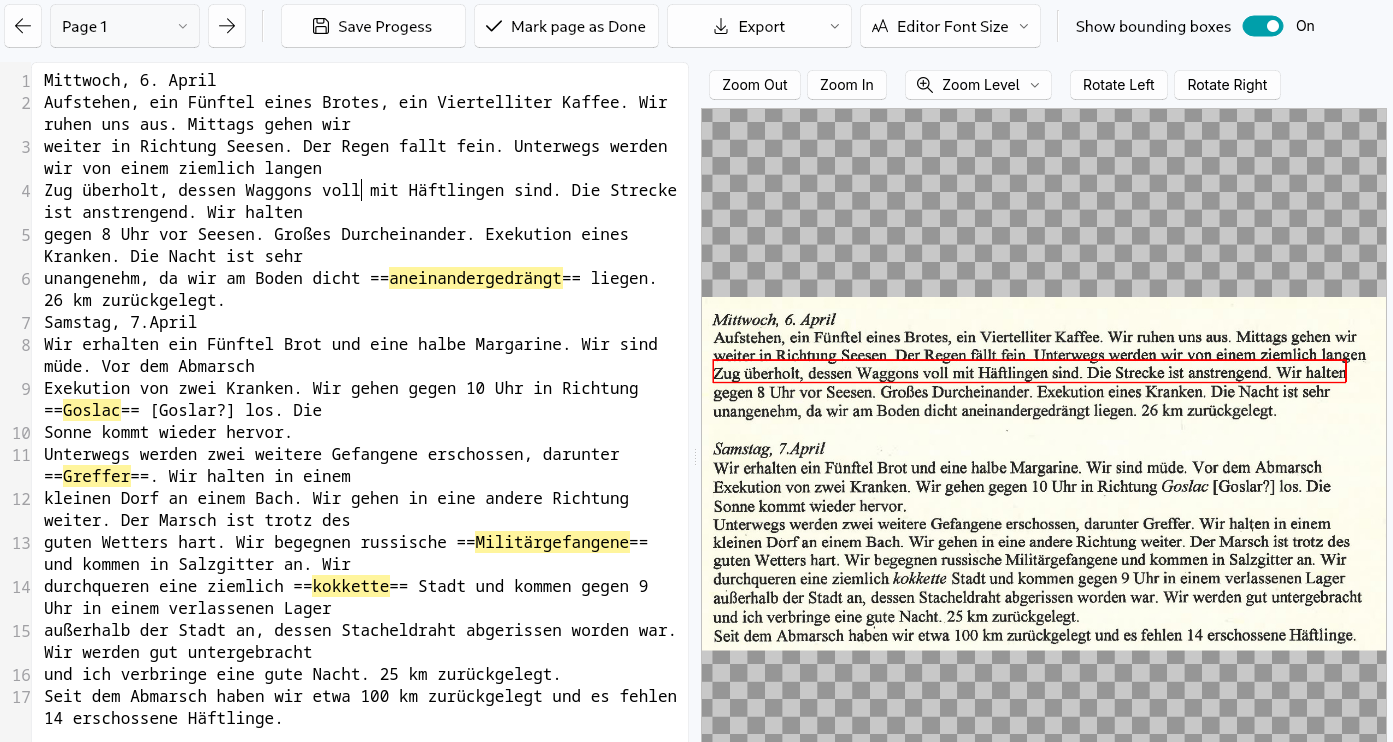Screen dimensions: 1393x742
Task: Go to next page with forward arrow
Action: coord(227,26)
